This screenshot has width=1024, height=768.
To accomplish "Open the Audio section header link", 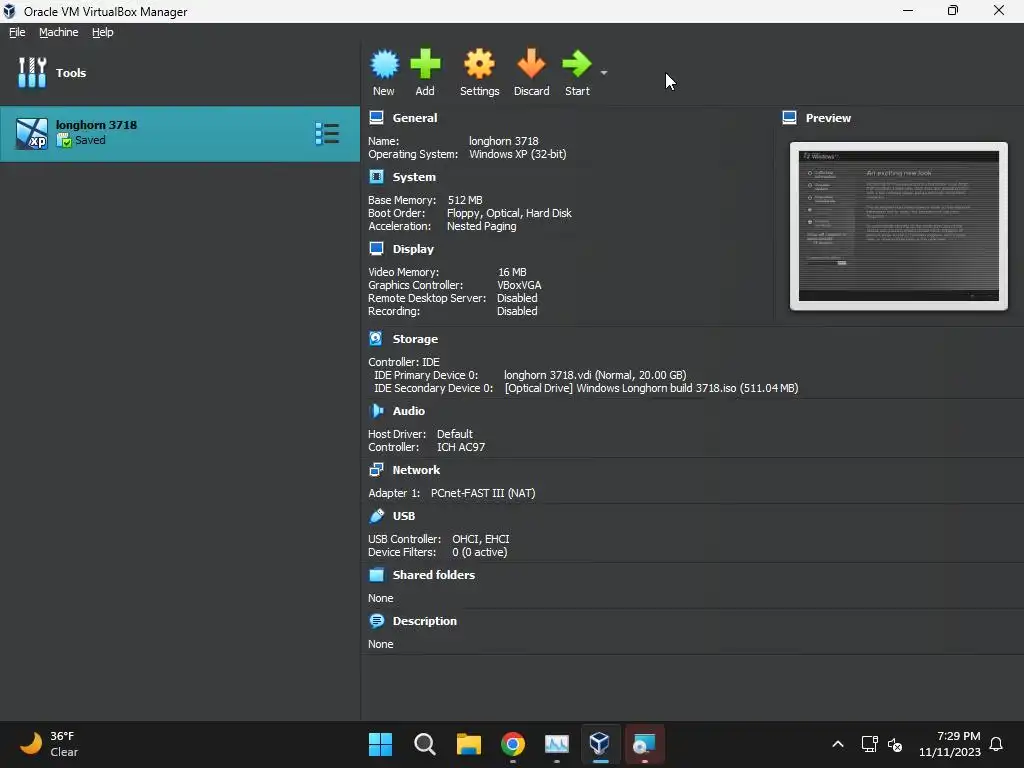I will click(409, 411).
